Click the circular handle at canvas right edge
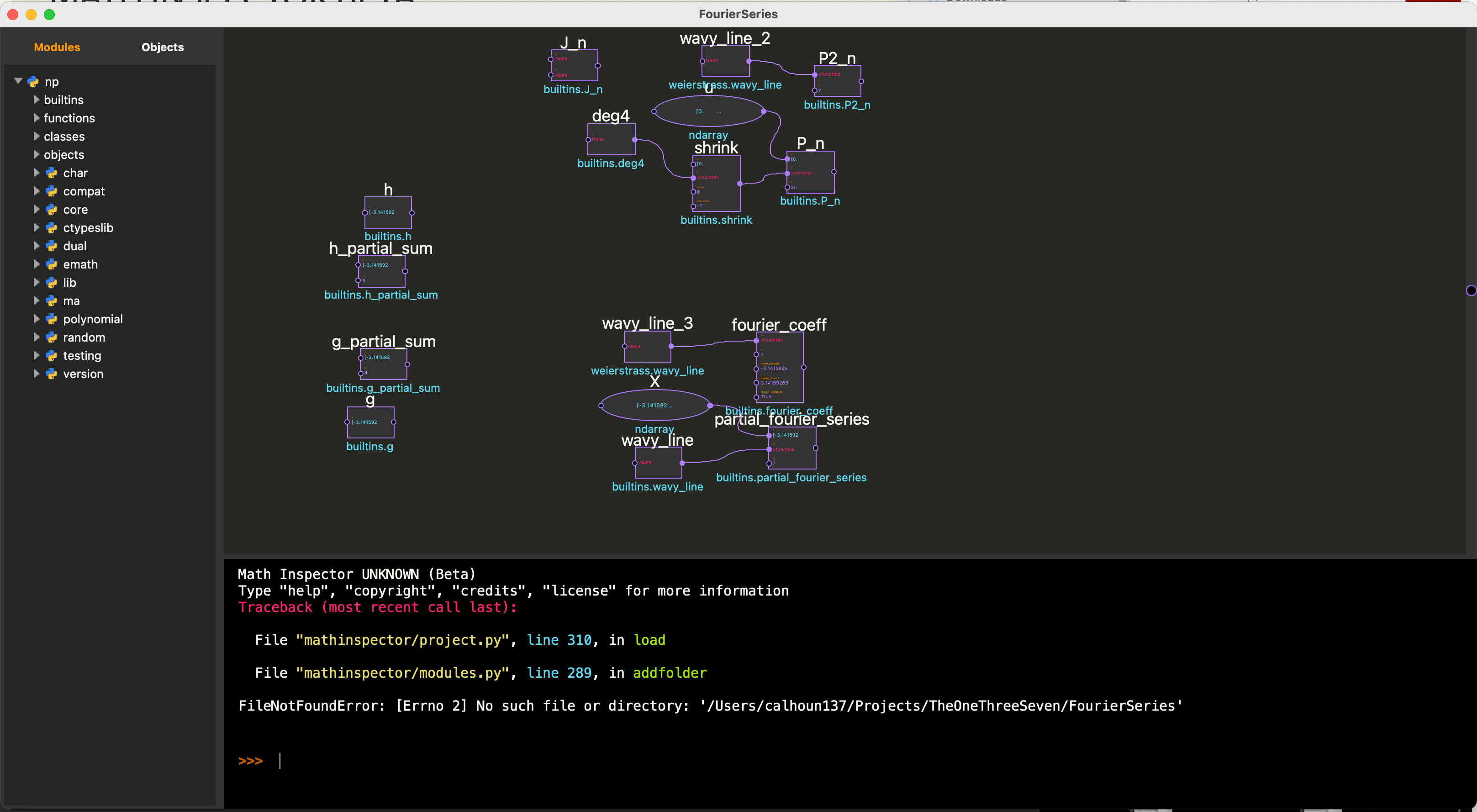The height and width of the screenshot is (812, 1477). pos(1471,290)
